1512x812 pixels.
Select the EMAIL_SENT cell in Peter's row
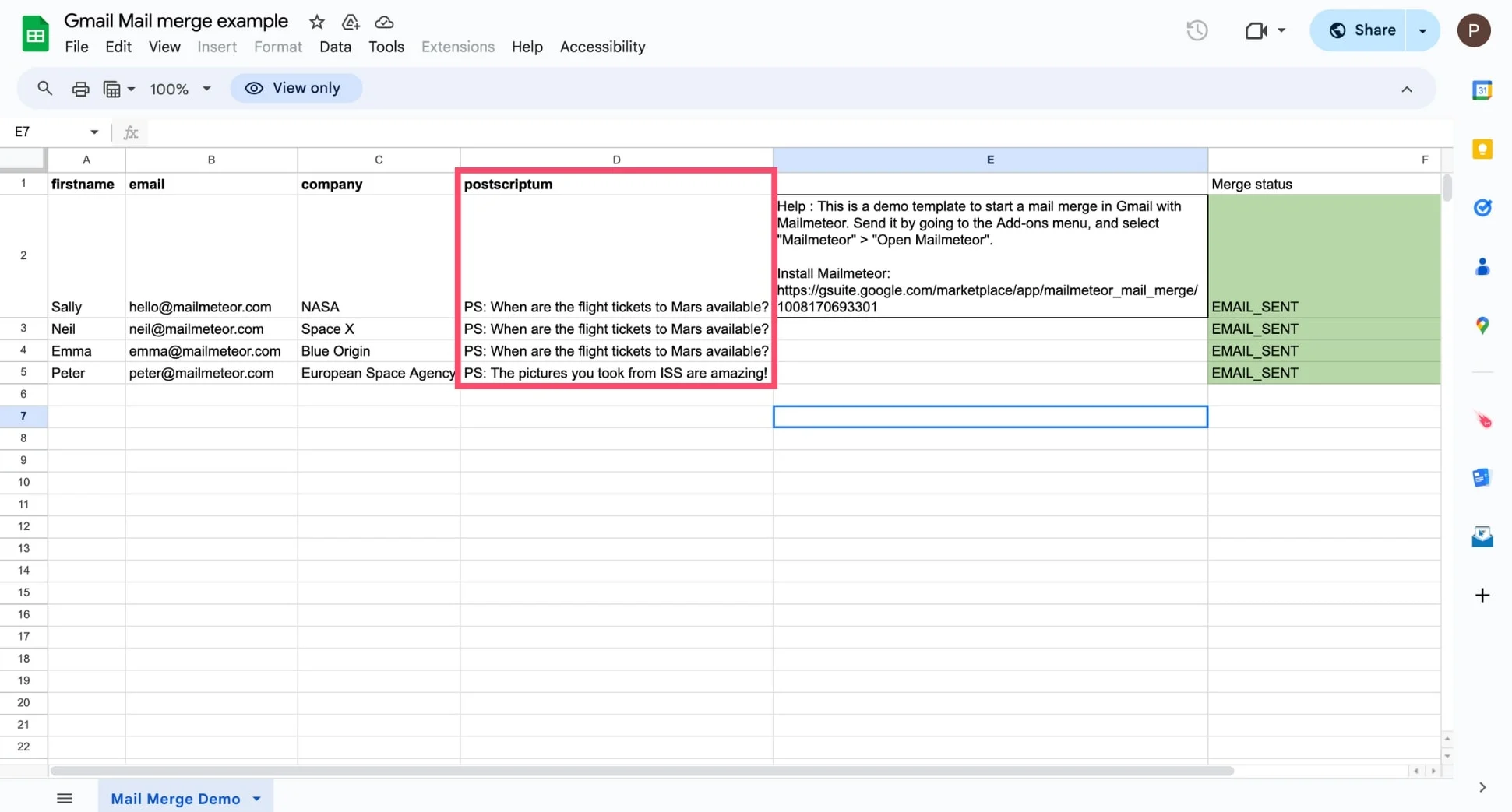click(1324, 373)
